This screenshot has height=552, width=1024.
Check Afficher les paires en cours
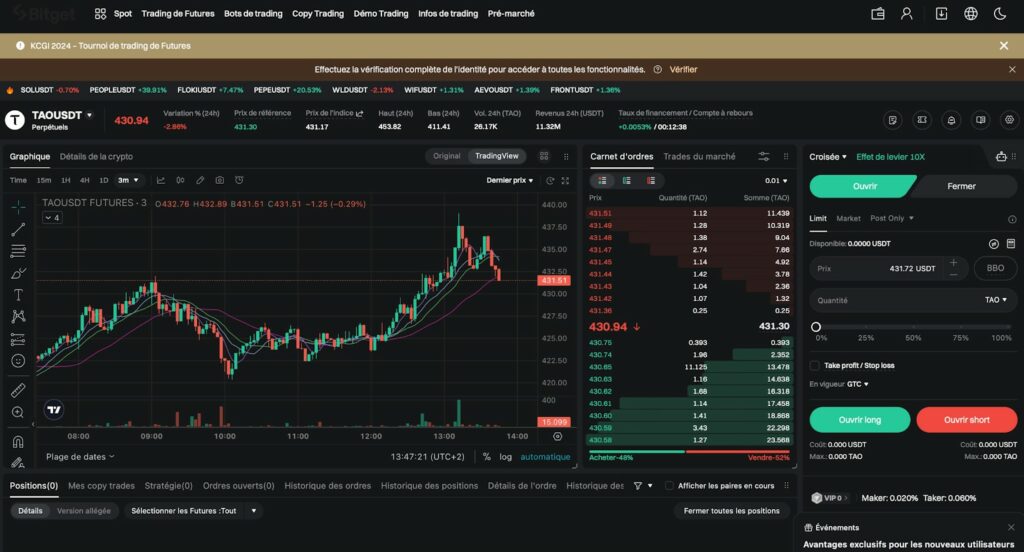(x=669, y=485)
